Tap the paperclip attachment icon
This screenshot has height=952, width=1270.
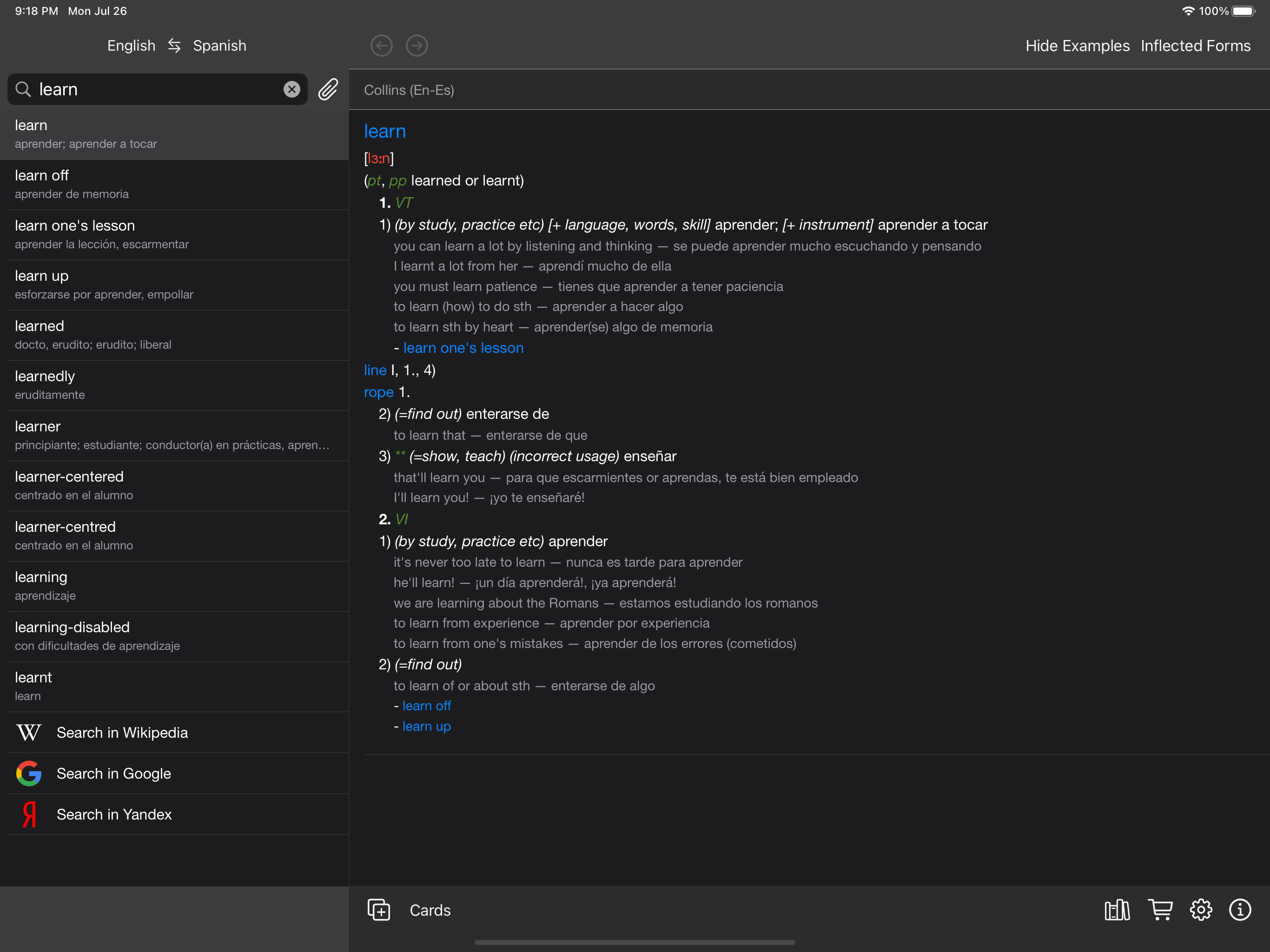pyautogui.click(x=328, y=89)
